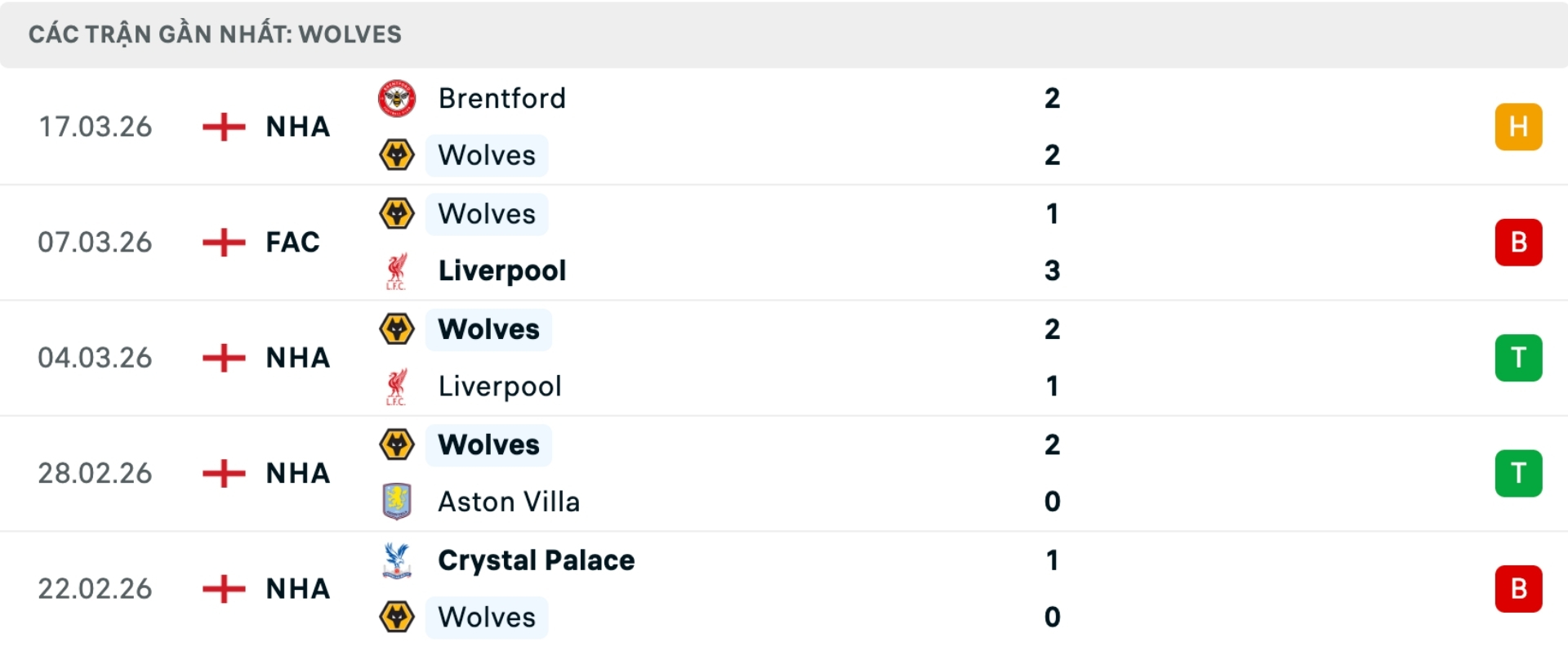The height and width of the screenshot is (647, 1568).
Task: Click the NHA label on the 17.03.26 row
Action: click(x=297, y=127)
